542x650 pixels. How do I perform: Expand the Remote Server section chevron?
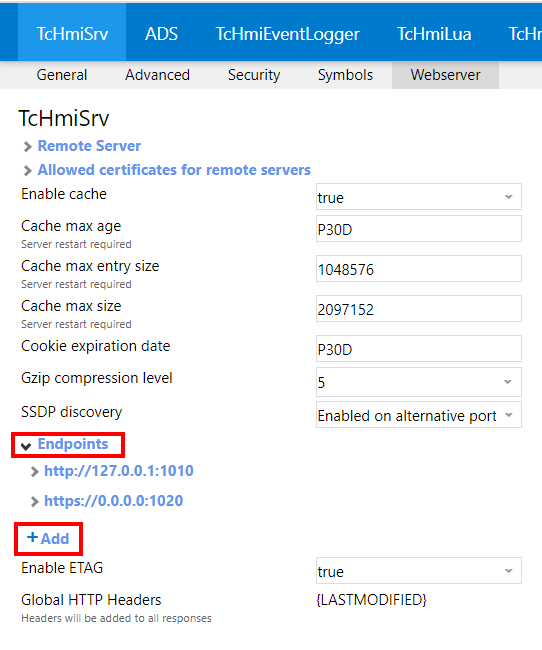pos(27,147)
